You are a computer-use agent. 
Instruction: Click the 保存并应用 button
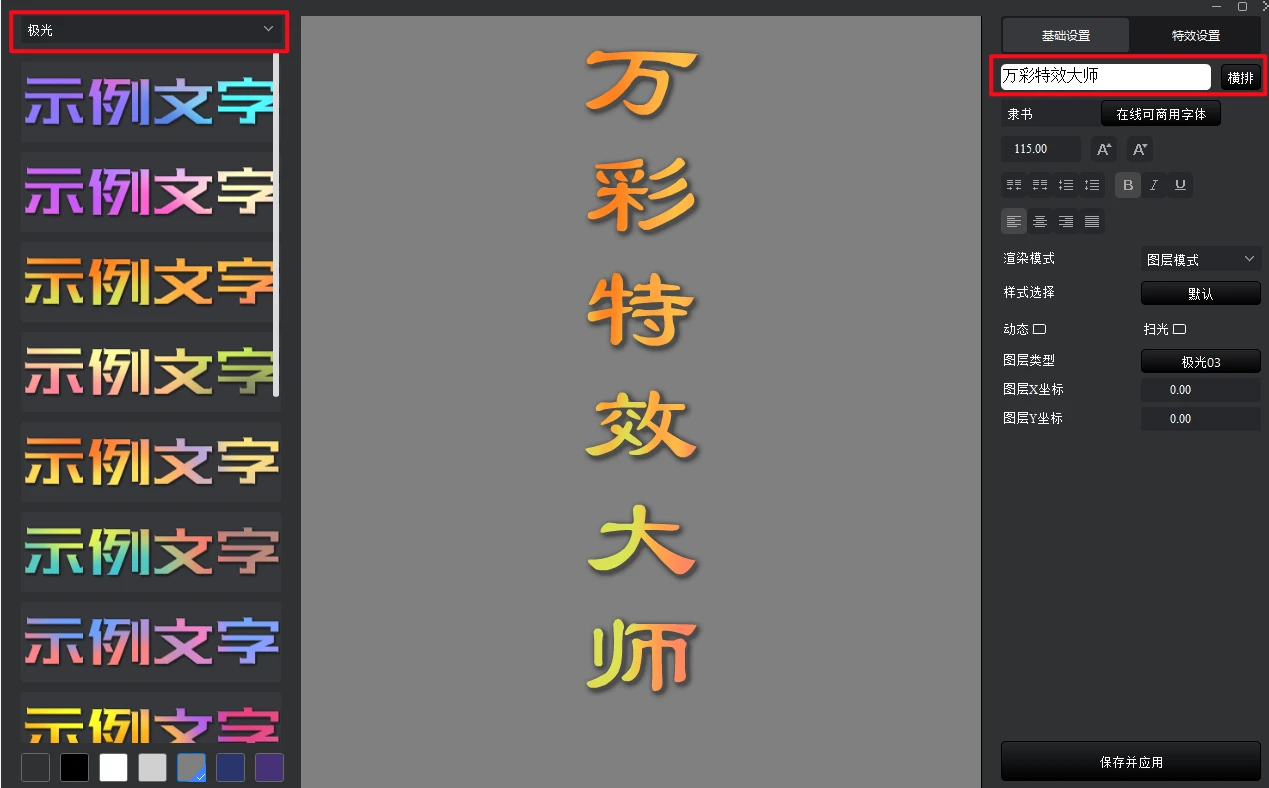1130,761
